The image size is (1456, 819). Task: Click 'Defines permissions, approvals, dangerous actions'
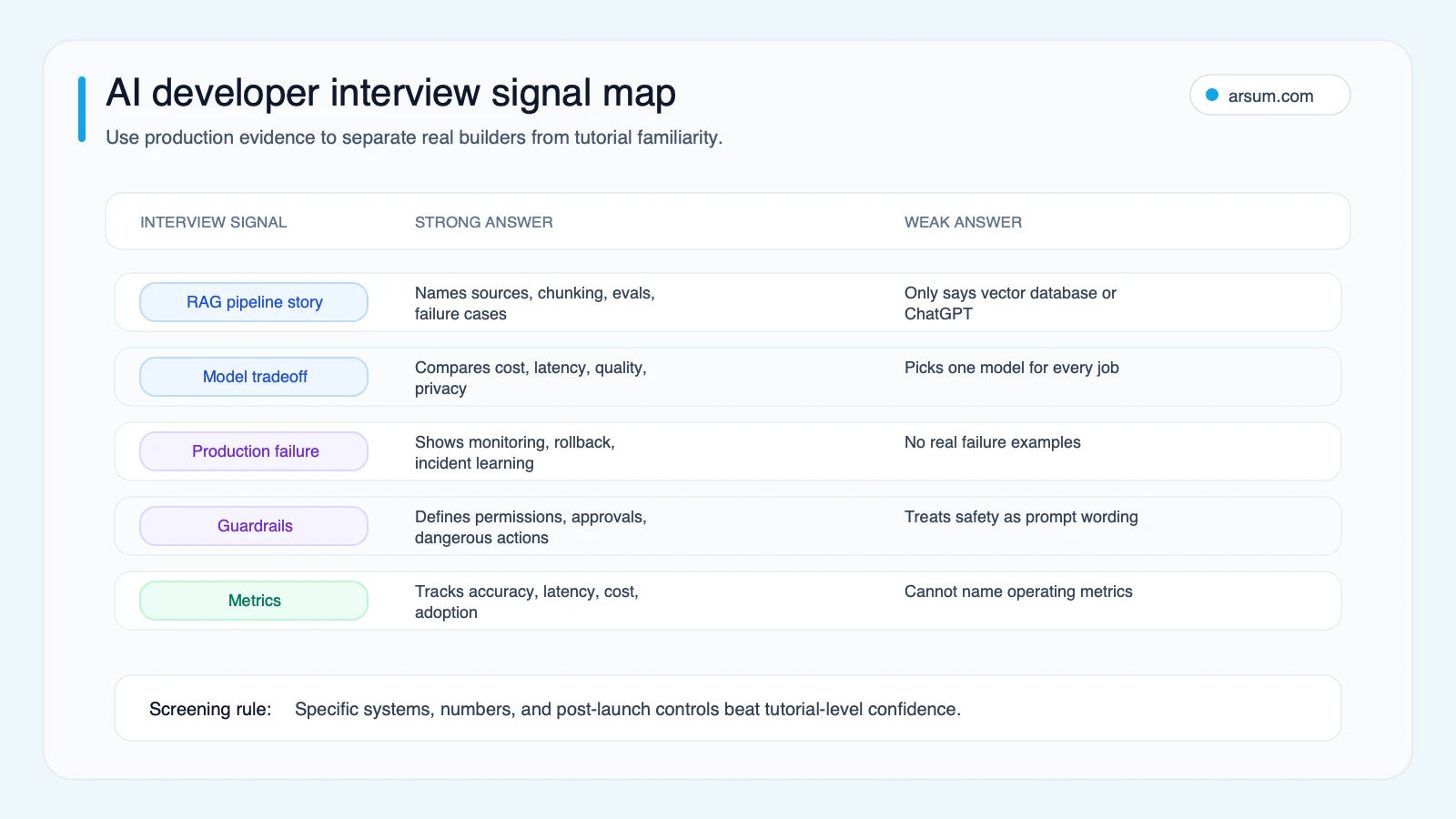coord(531,527)
